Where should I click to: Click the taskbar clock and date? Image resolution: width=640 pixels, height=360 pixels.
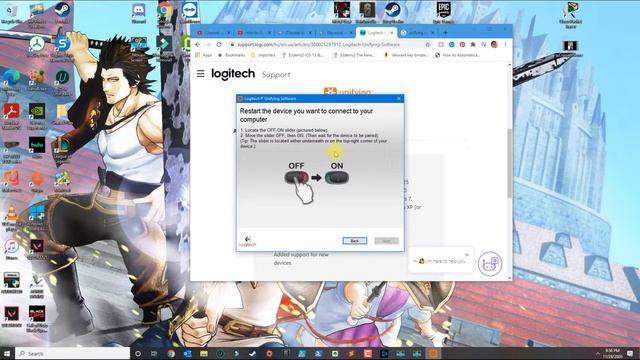[613, 353]
